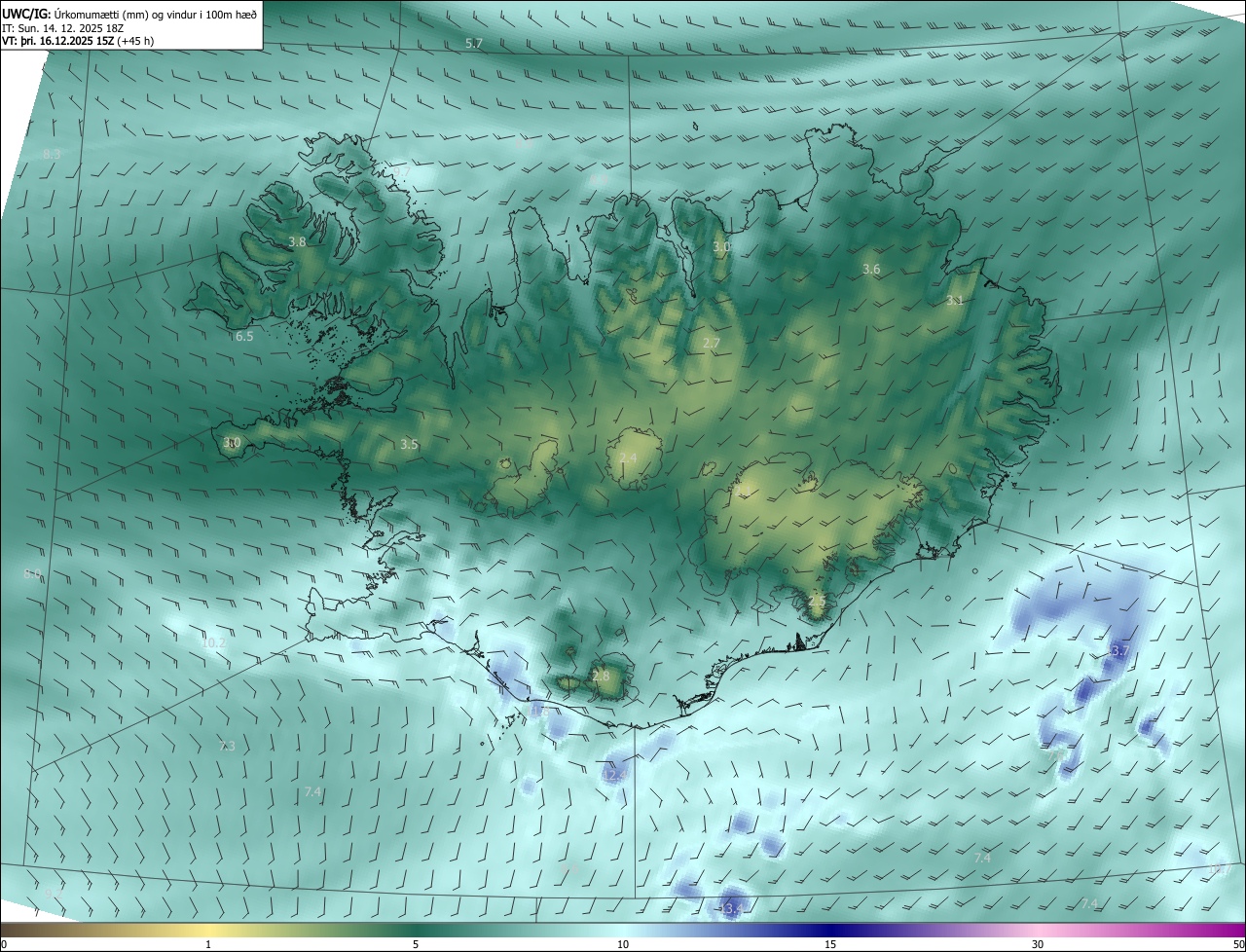Click the colour scale tick label 15
The height and width of the screenshot is (952, 1246).
click(830, 944)
